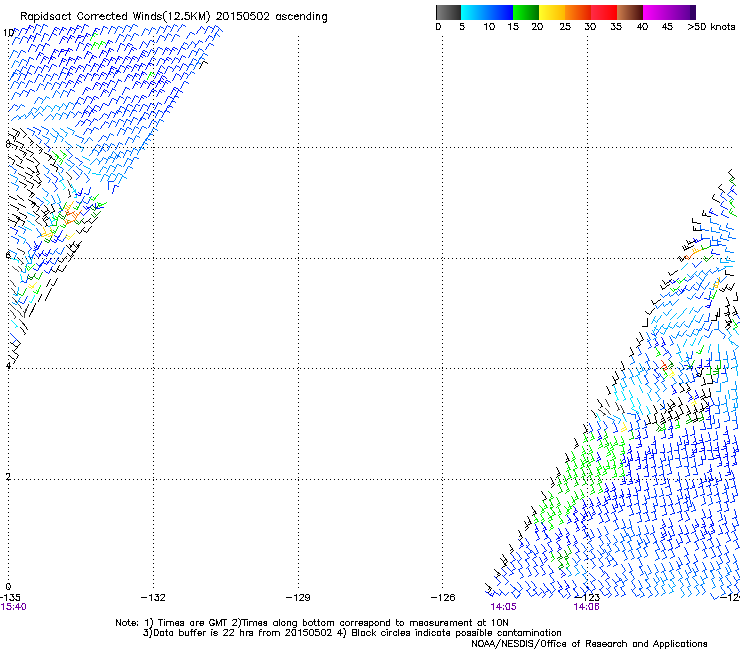
Task: Click the '10' latitude label on the left axis
Action: pos(8,33)
